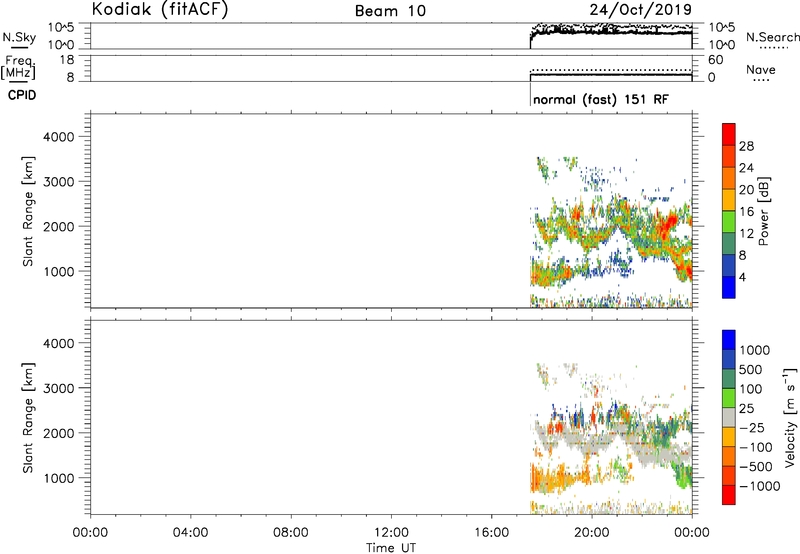Click the solid line sample under "N.Sky"

pyautogui.click(x=19, y=48)
